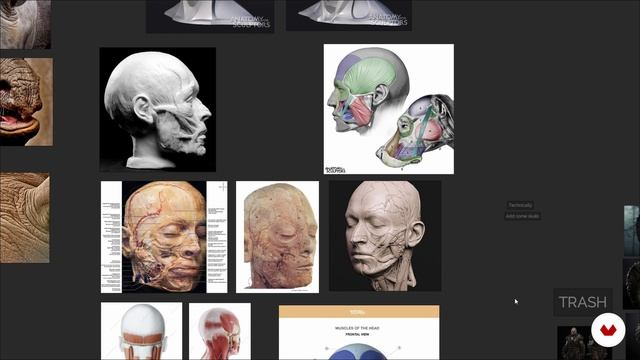Click the 'Technically' text note
The width and height of the screenshot is (640, 360).
pos(520,205)
